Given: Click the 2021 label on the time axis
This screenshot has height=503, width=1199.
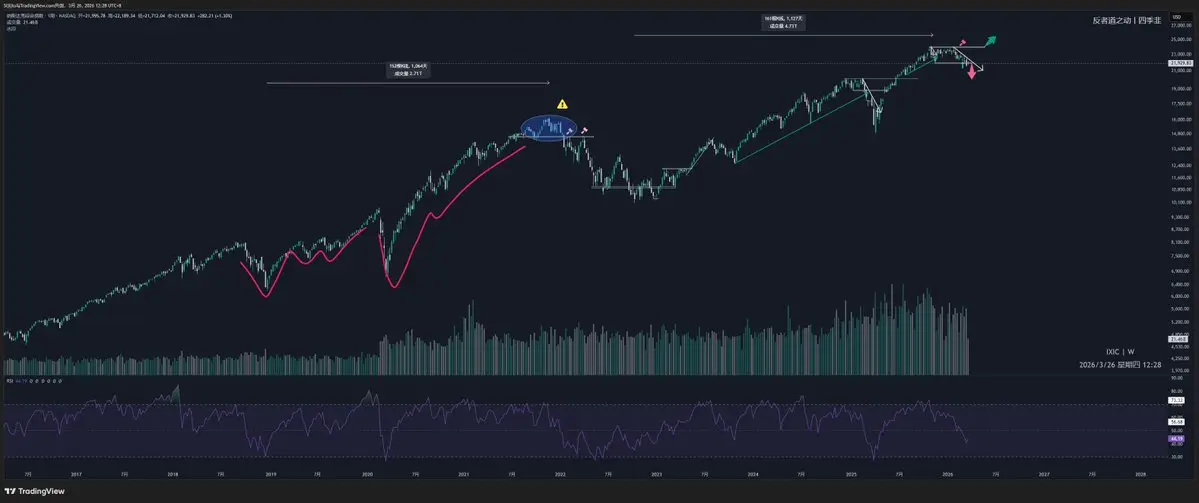Looking at the screenshot, I should pyautogui.click(x=463, y=475).
